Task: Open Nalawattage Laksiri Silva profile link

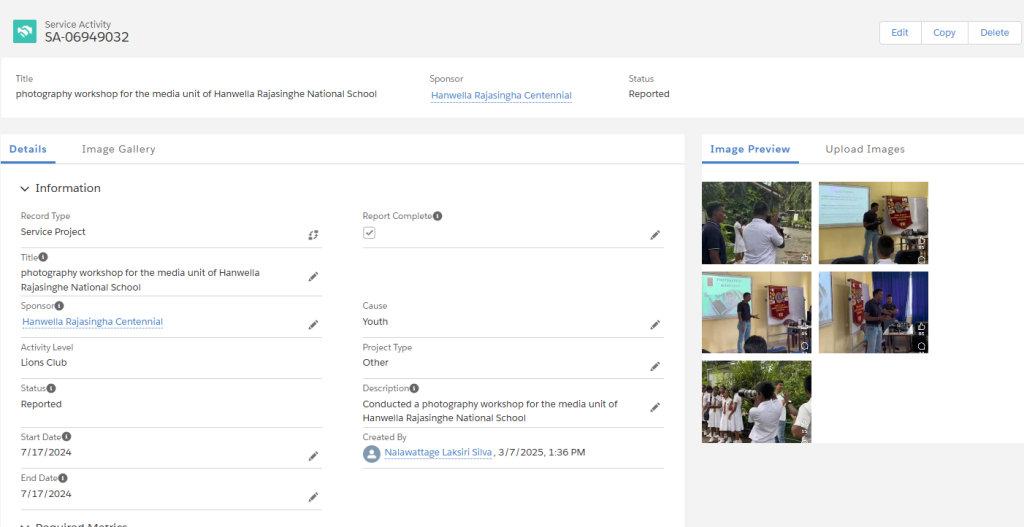Action: 438,453
